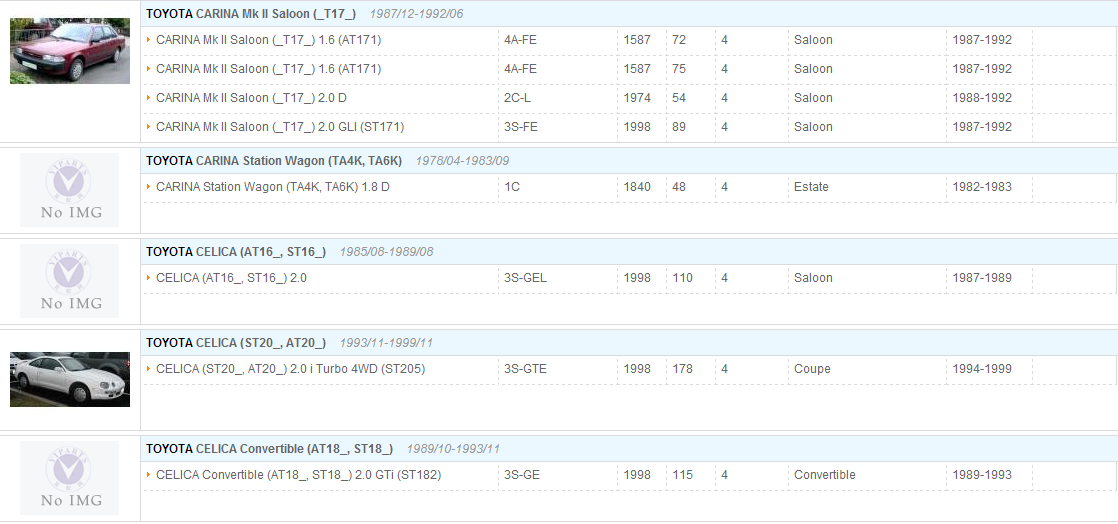Click No IMG placeholder for Celica Convertible
Viewport: 1118px width, 524px height.
coord(69,478)
